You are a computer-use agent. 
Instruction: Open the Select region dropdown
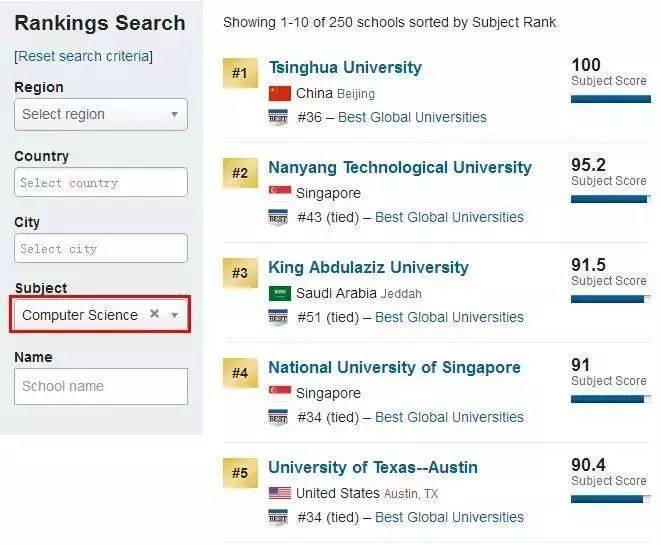[101, 114]
